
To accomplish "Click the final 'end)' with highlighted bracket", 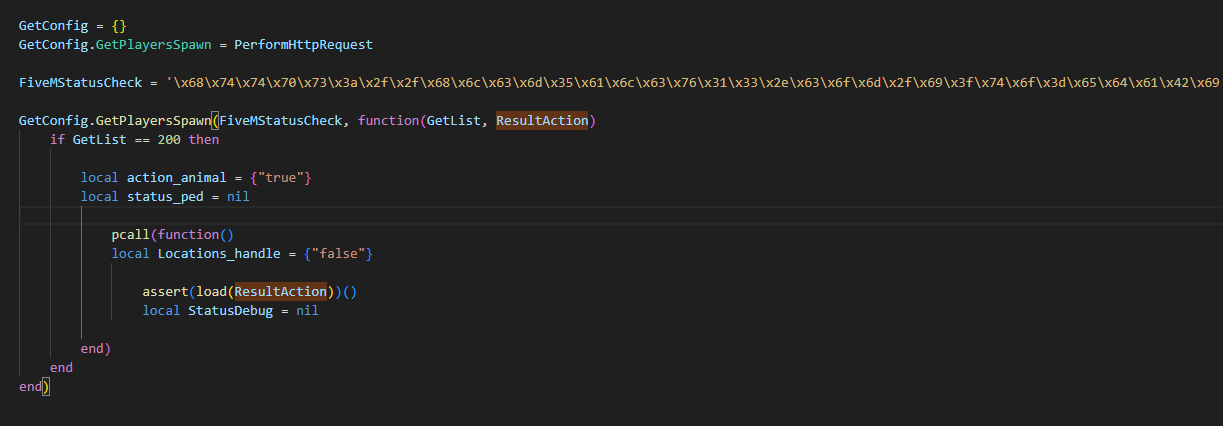I will [x=34, y=386].
